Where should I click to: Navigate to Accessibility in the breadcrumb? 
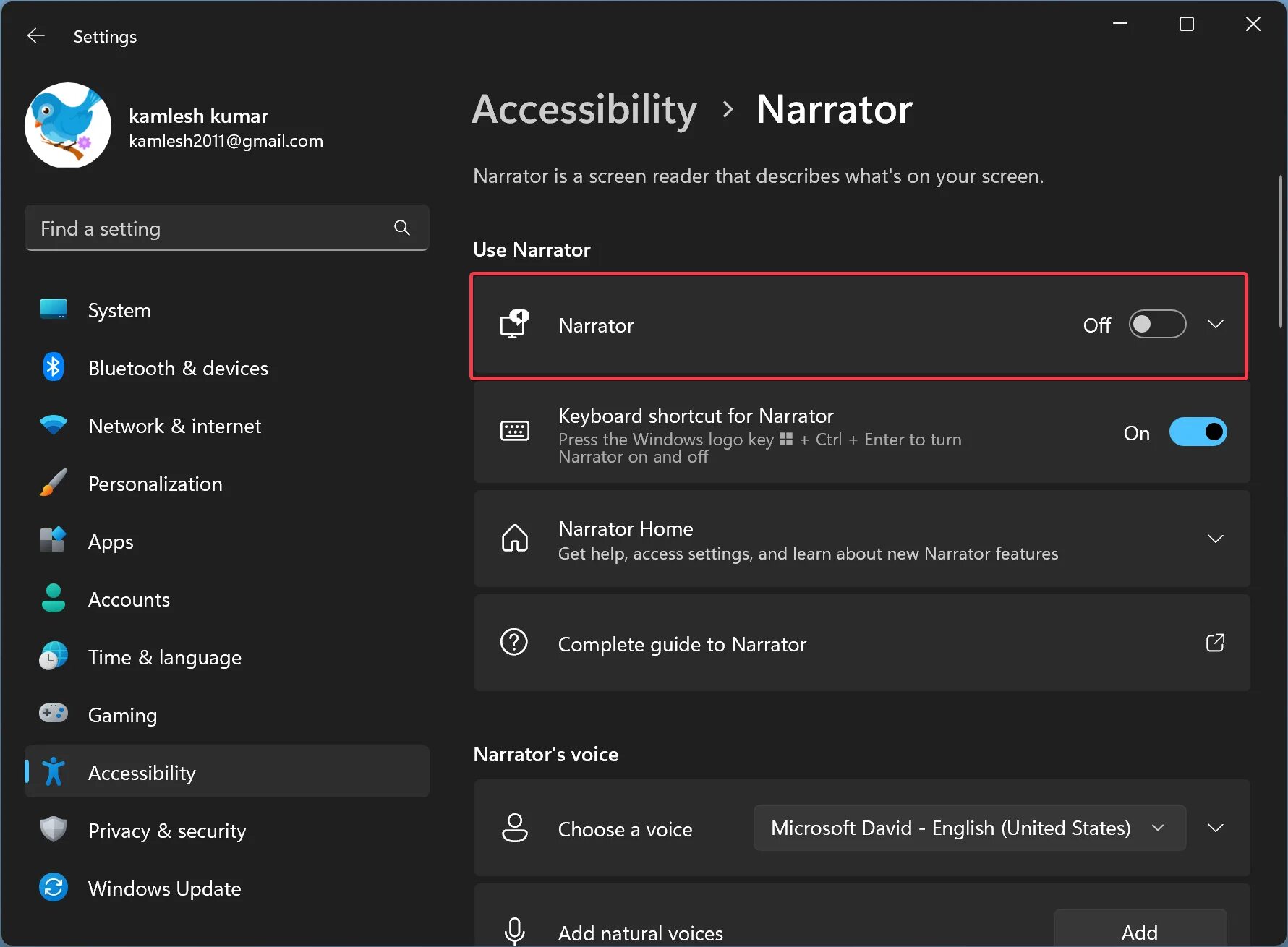coord(584,110)
